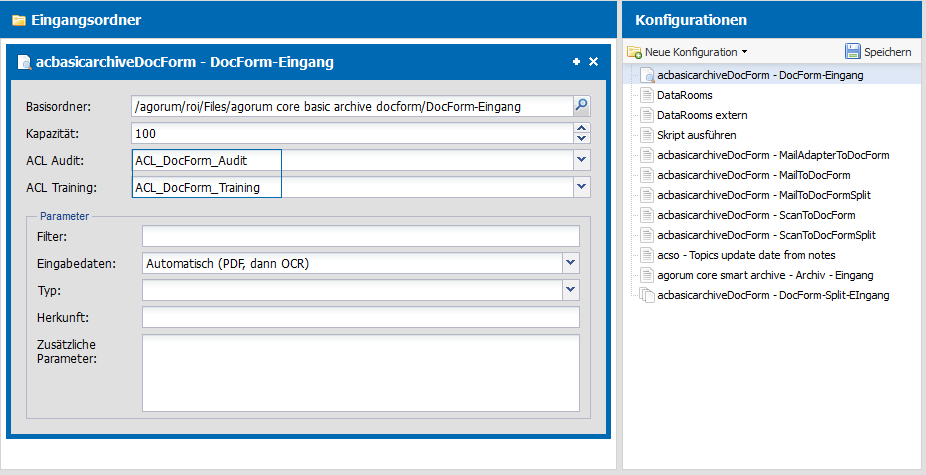Click the Basisordner search magnifier icon

[582, 106]
